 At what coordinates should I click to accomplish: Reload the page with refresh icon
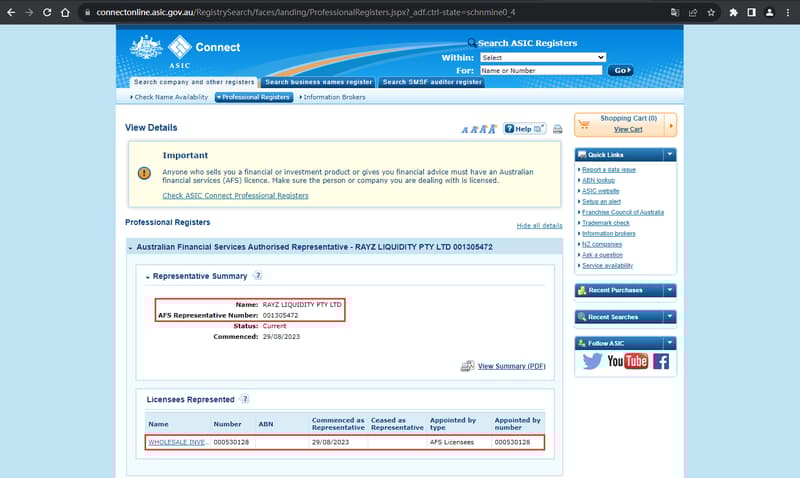coord(47,12)
